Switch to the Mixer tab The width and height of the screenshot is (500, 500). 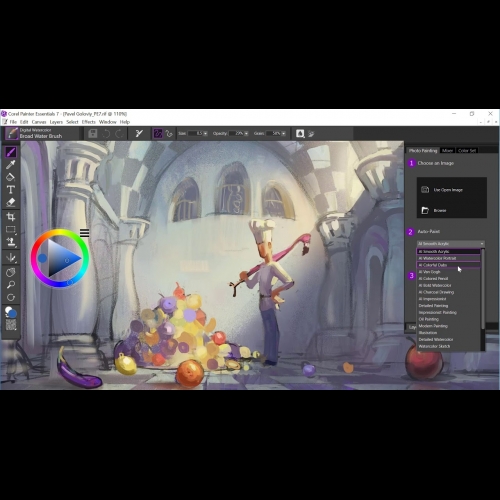tap(447, 151)
